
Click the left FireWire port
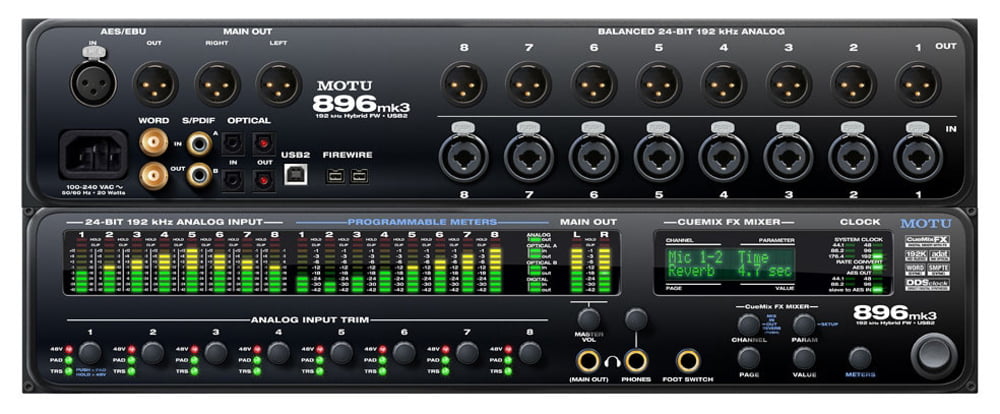[335, 175]
